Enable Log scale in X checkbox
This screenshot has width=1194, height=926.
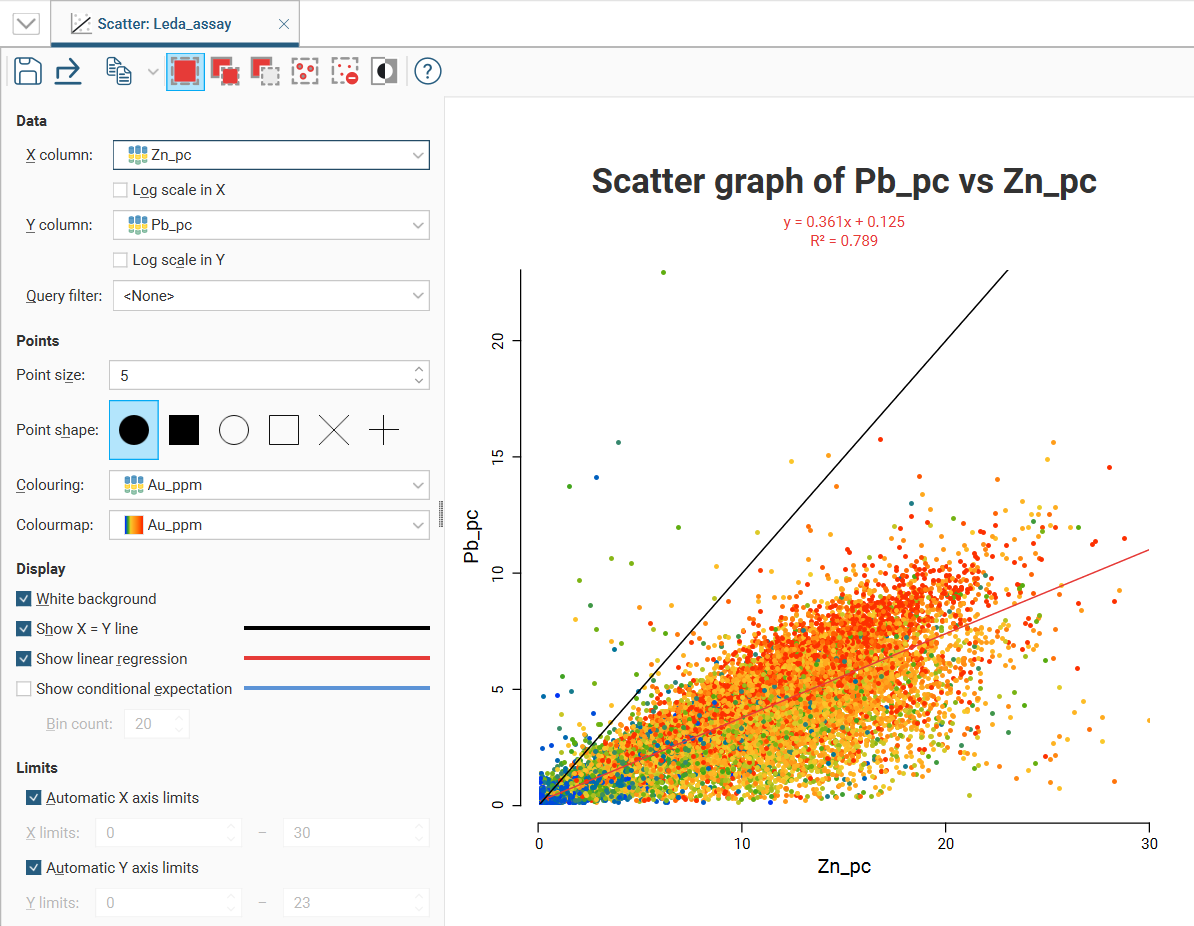pos(120,190)
